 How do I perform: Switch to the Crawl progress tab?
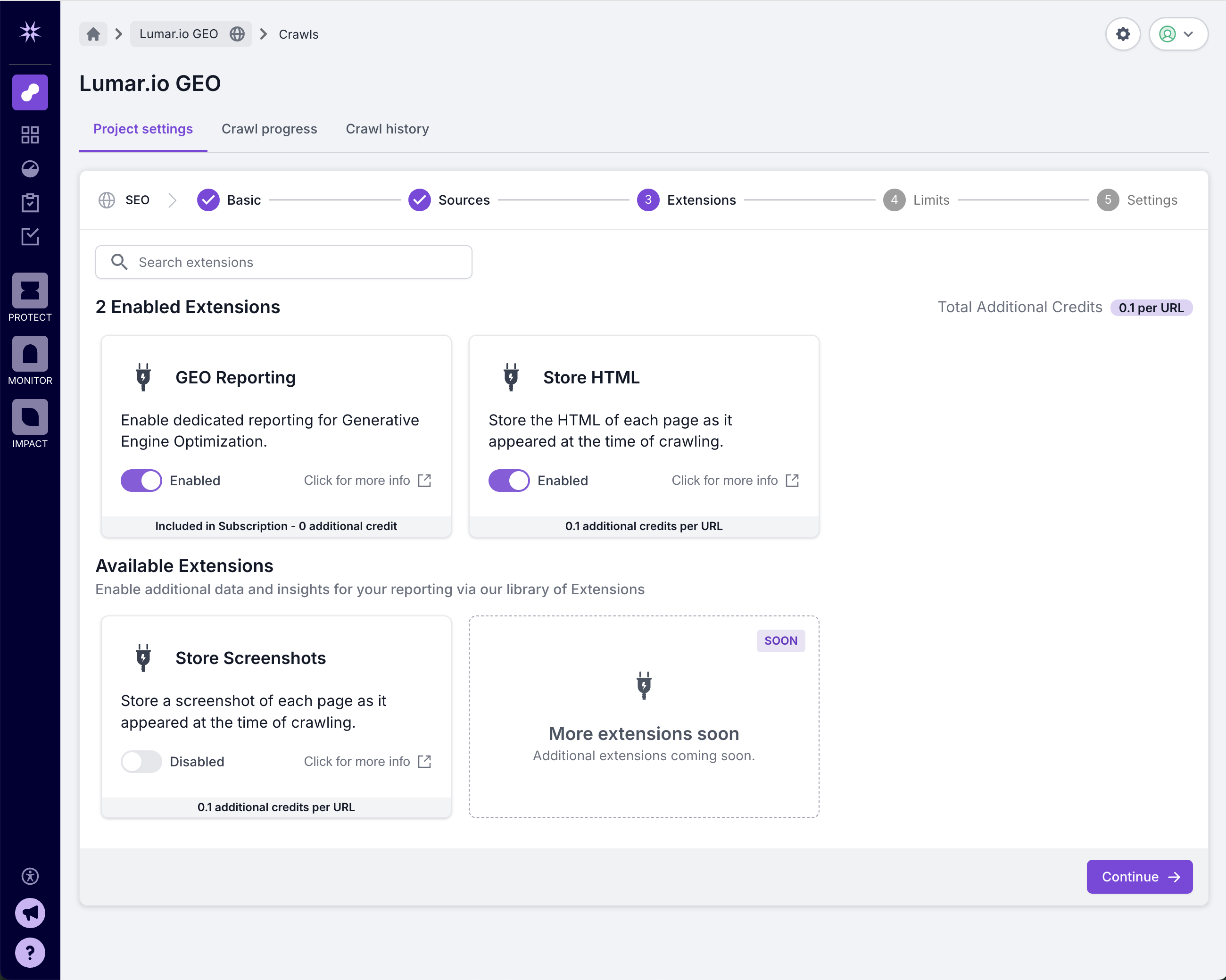(269, 129)
